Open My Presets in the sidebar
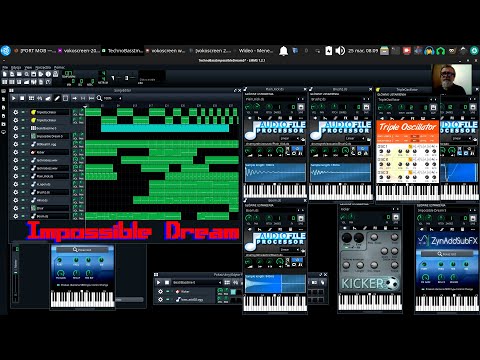This screenshot has width=480, height=360. (3, 116)
